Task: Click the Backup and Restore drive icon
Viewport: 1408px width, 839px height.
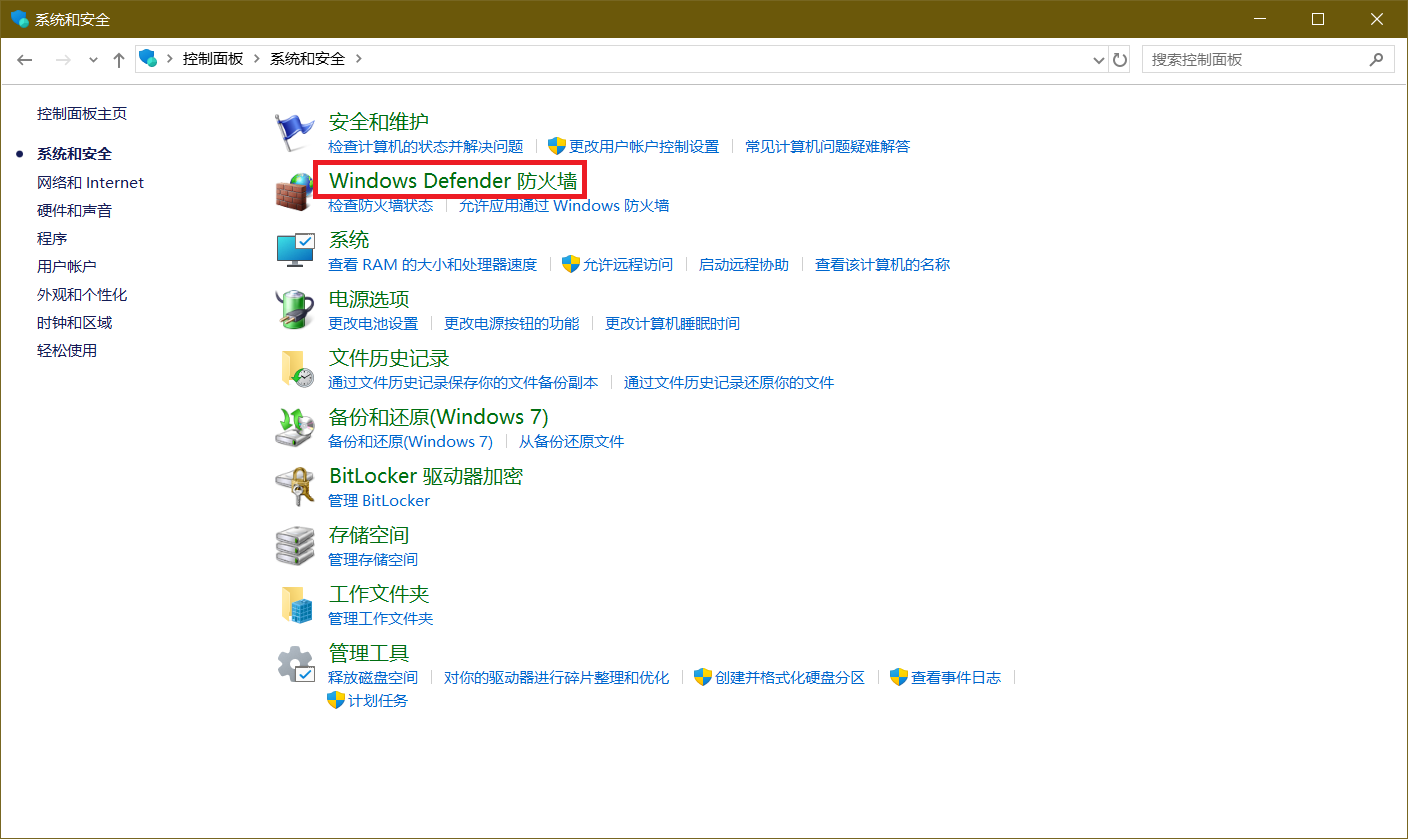Action: click(x=295, y=427)
